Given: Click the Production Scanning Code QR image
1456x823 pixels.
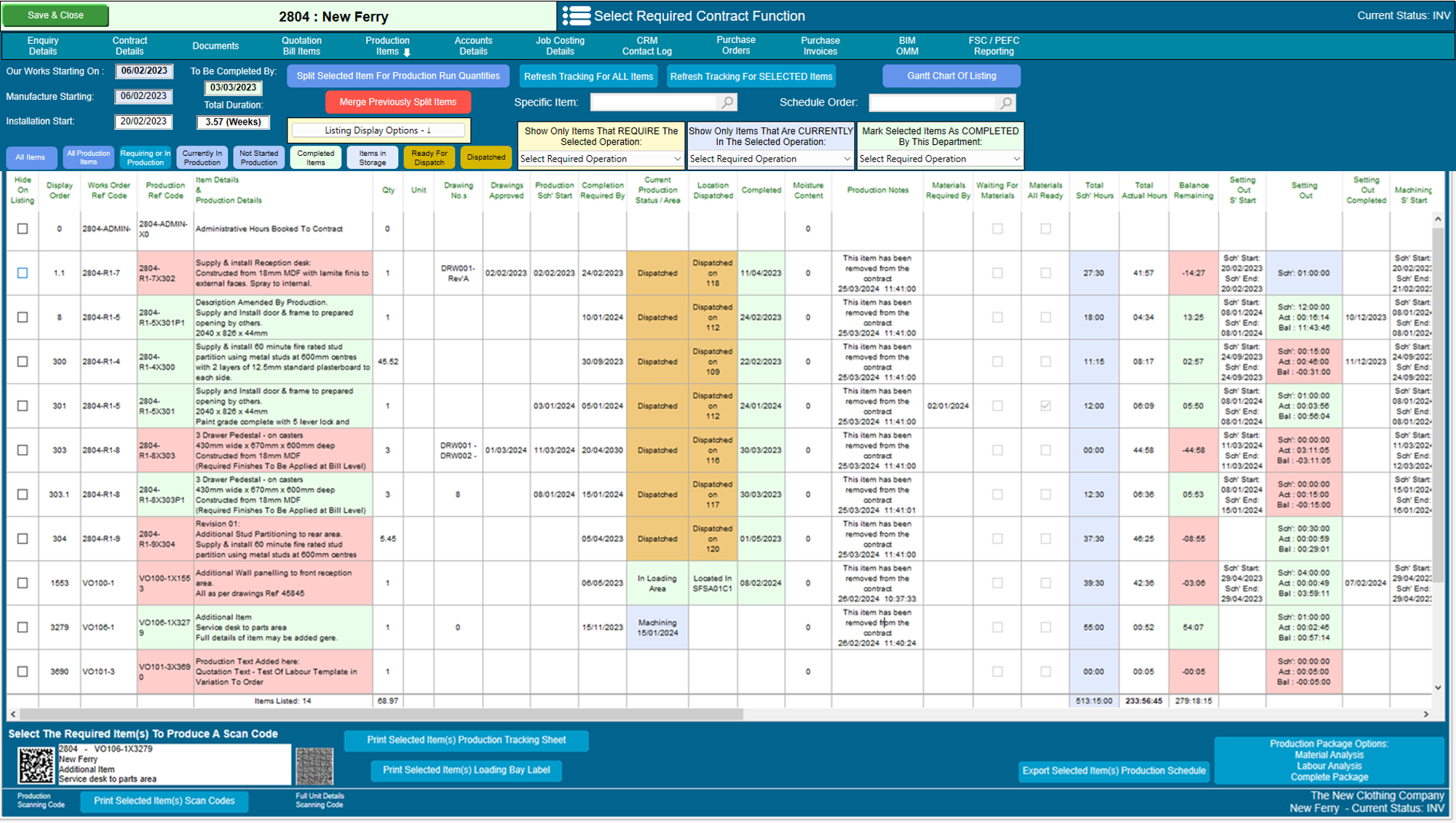Looking at the screenshot, I should [x=36, y=765].
